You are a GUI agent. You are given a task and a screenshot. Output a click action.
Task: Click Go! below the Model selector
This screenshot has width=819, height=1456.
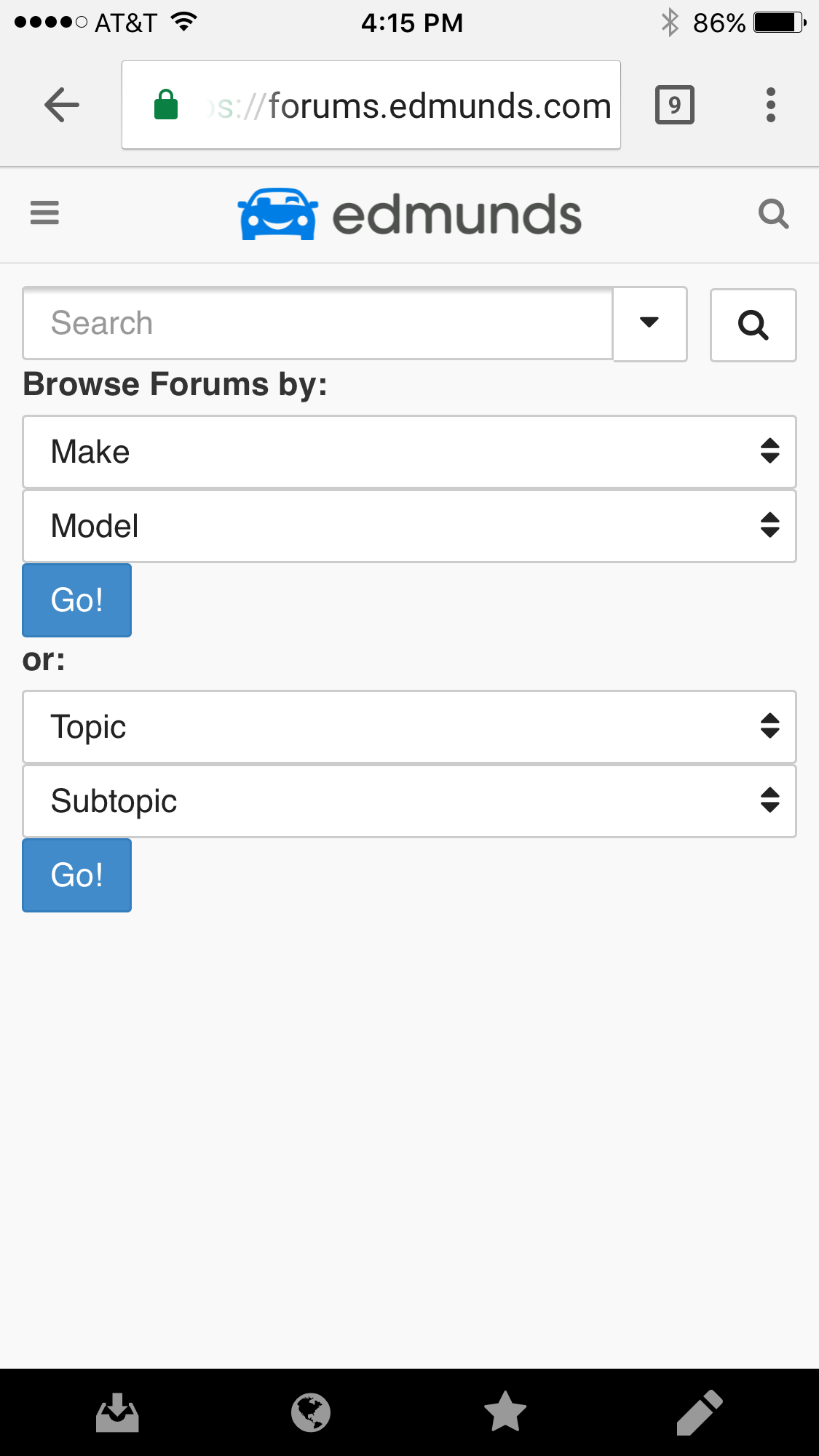point(77,600)
